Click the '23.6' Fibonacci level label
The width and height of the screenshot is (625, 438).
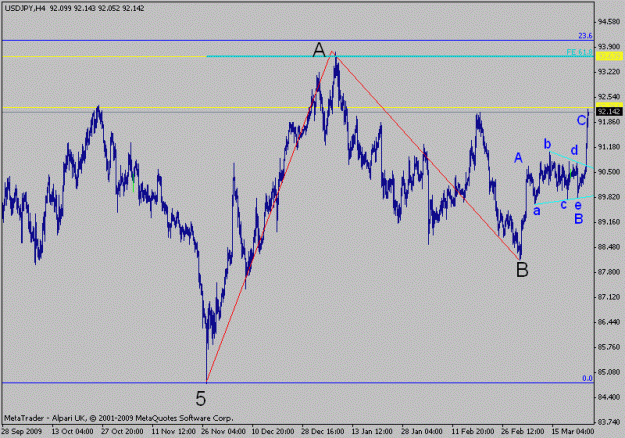point(586,36)
